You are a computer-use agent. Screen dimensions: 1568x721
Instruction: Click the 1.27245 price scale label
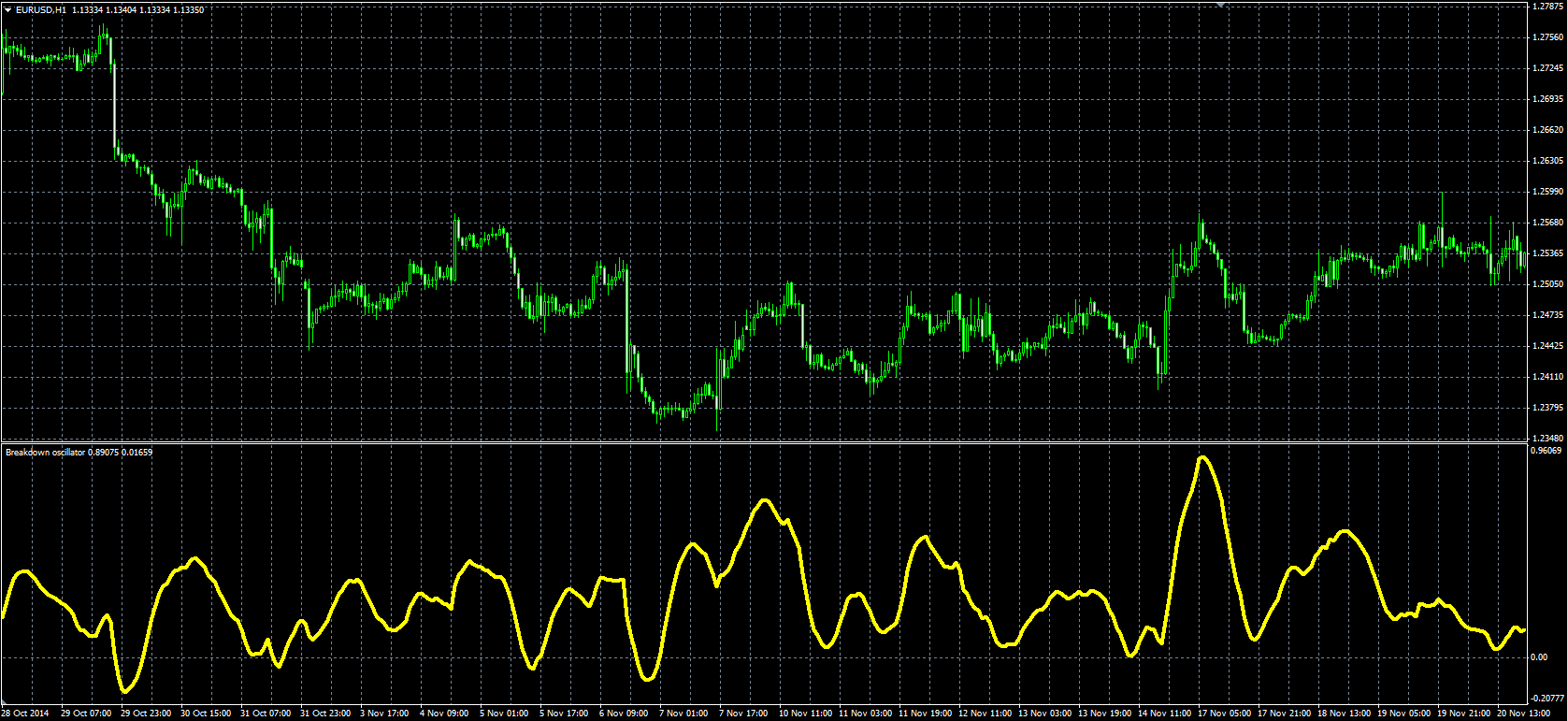click(1548, 68)
